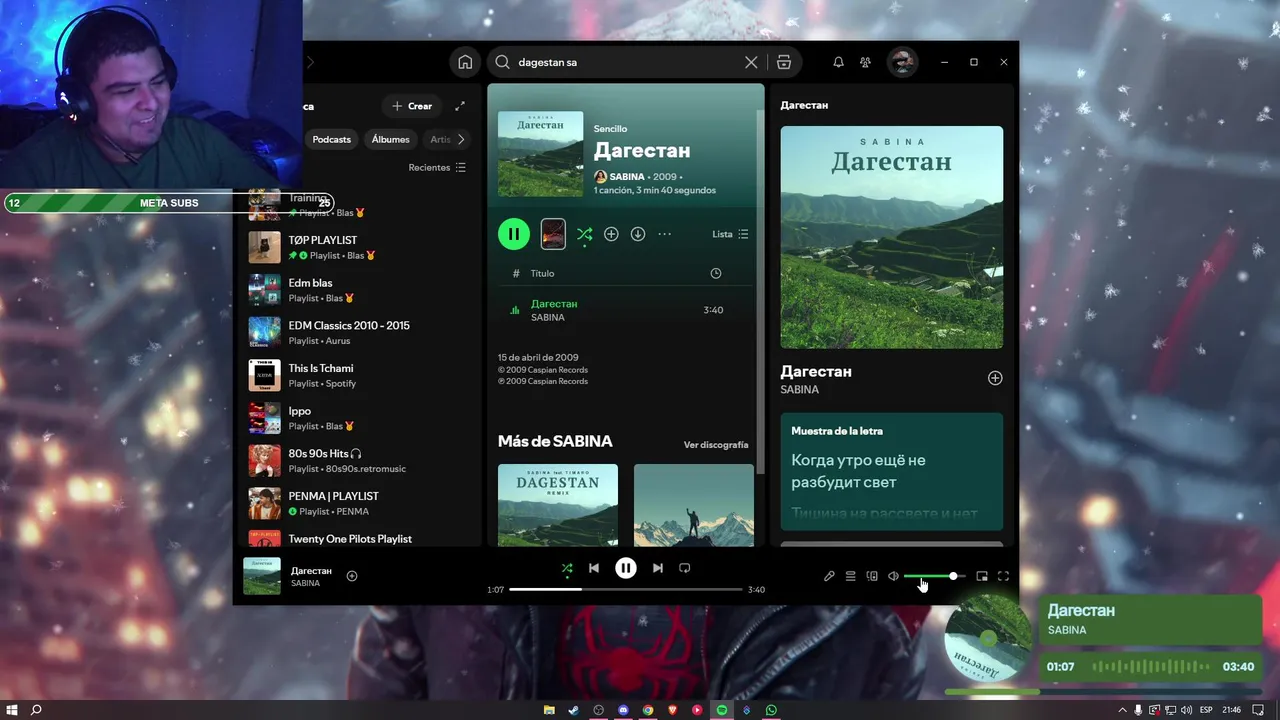Open the Muestra de la letra lyrics card
Image resolution: width=1280 pixels, height=720 pixels.
[x=892, y=472]
